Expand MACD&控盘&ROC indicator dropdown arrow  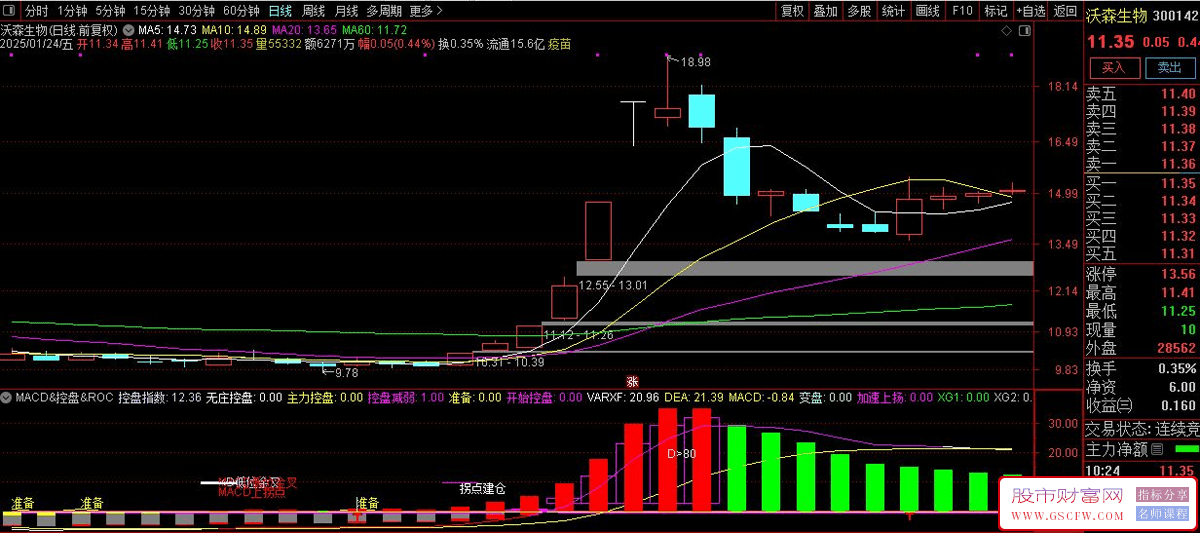pos(8,397)
